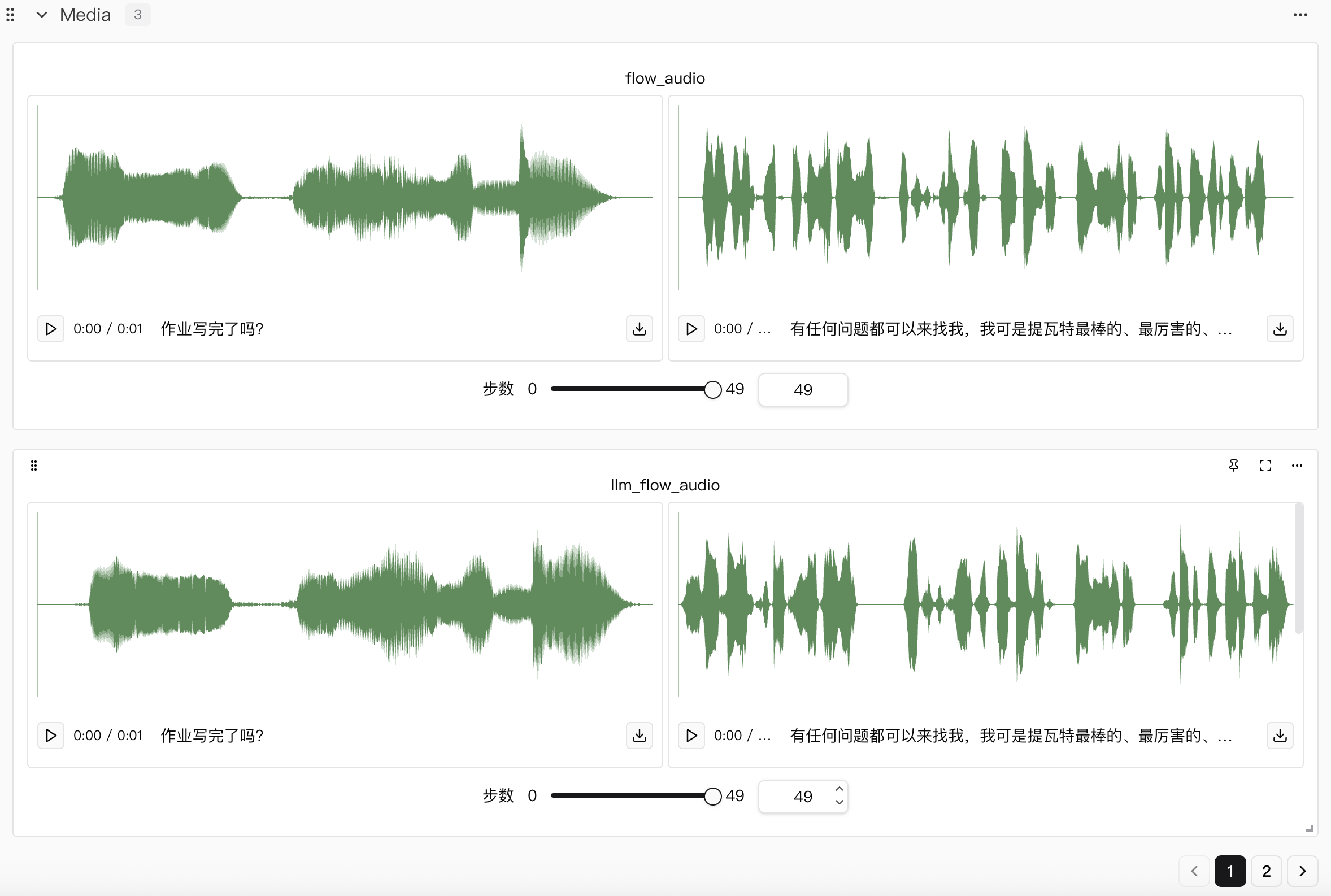This screenshot has width=1331, height=896.
Task: Download the llm_flow_audio short clip
Action: [x=639, y=736]
